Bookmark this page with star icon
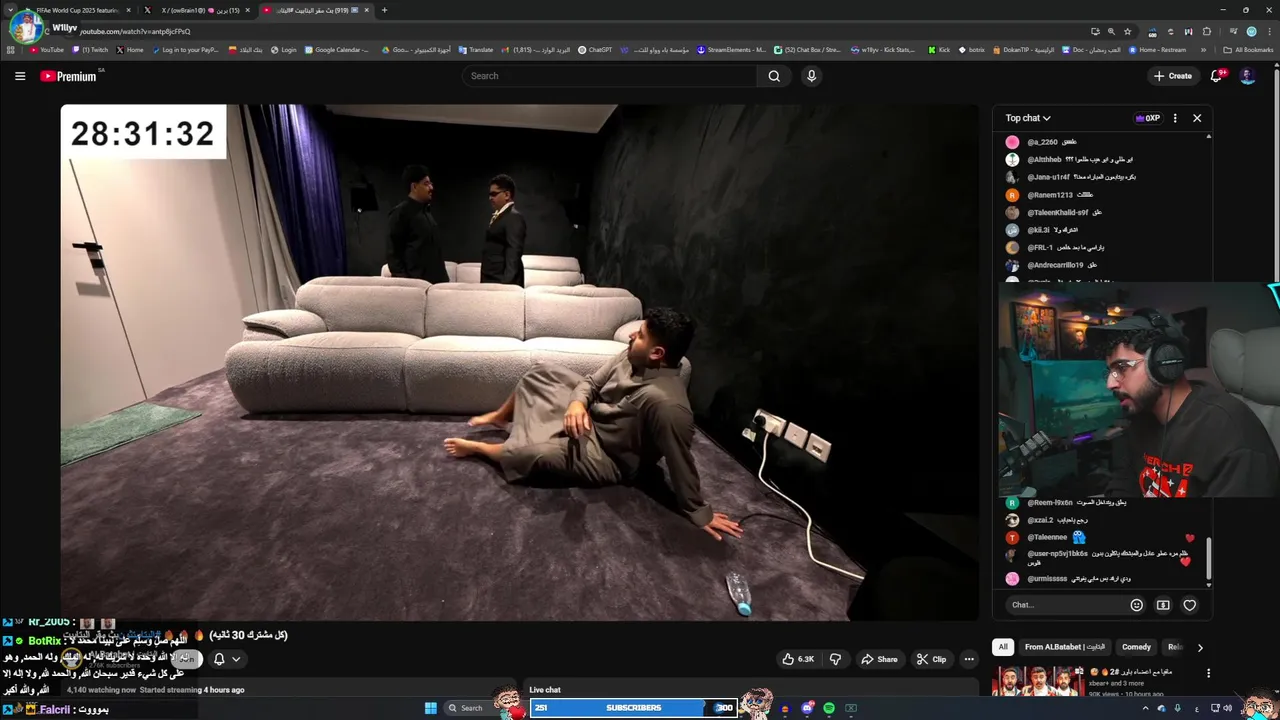1280x720 pixels. pyautogui.click(x=1128, y=31)
